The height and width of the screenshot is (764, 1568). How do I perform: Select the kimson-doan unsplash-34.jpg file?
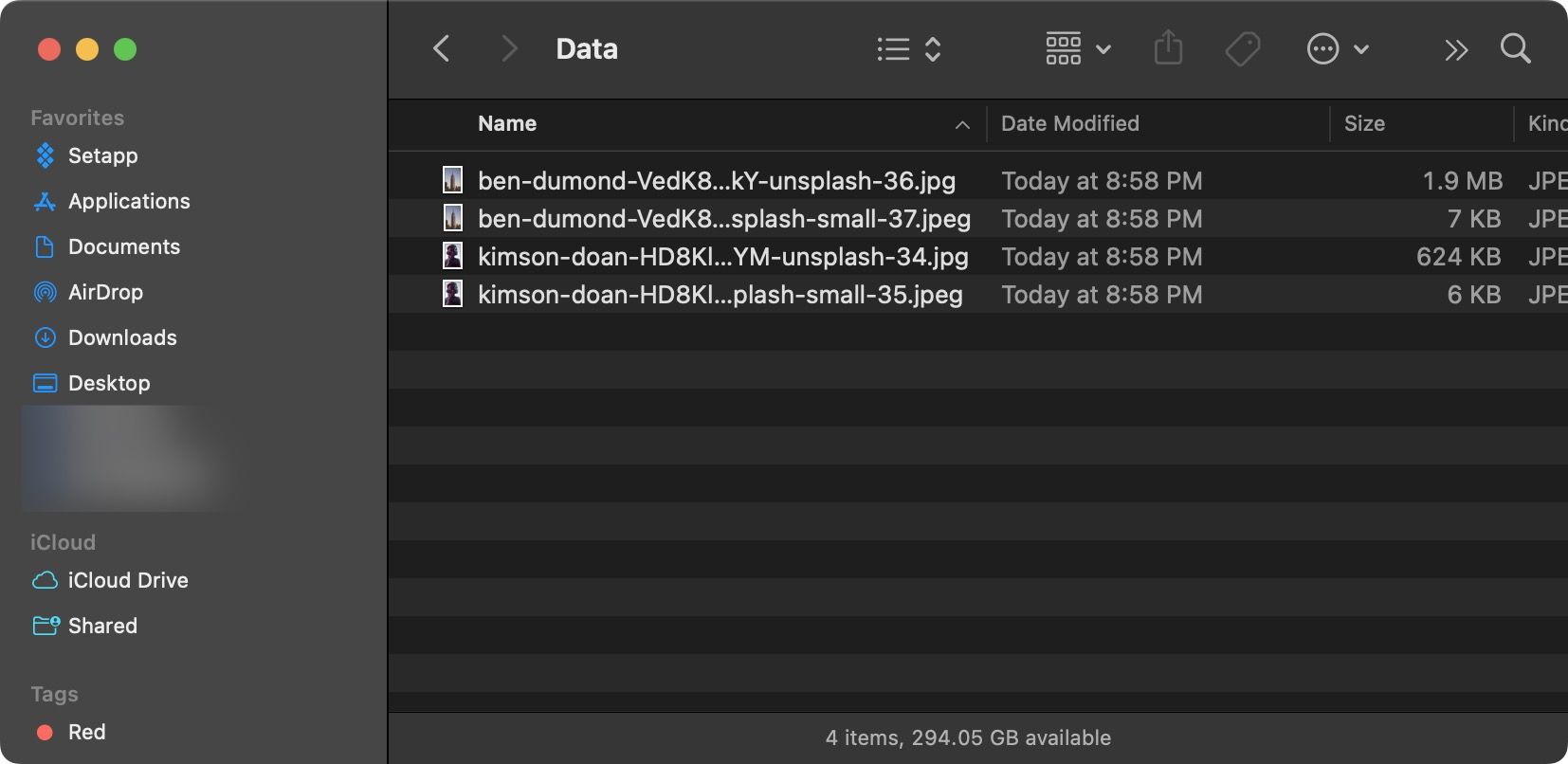tap(722, 257)
